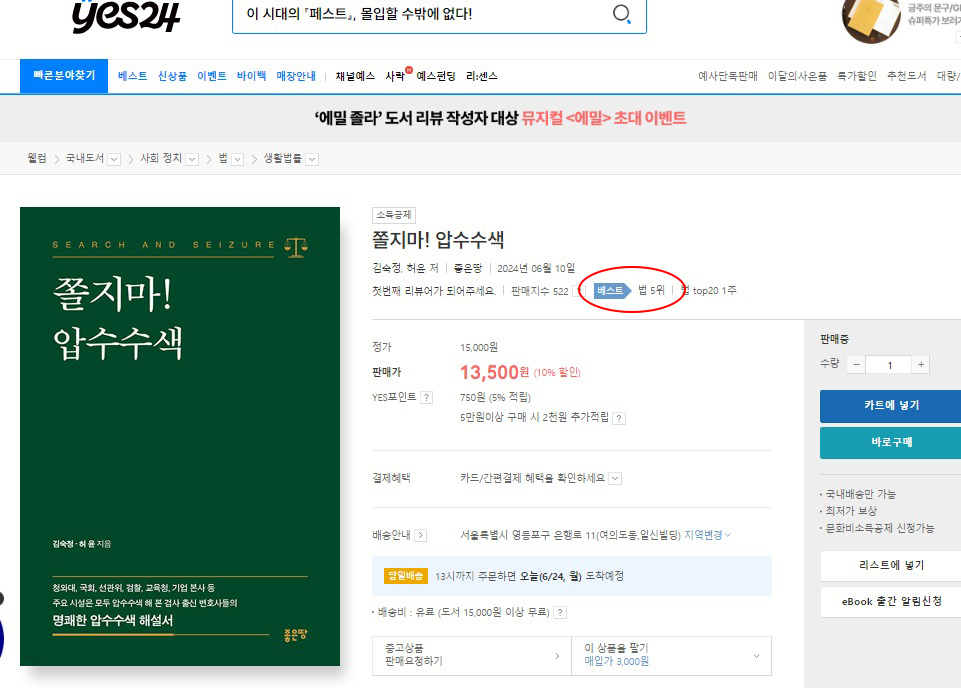Screen dimensions: 961x688
Task: Click author 김숙정 link
Action: point(386,268)
